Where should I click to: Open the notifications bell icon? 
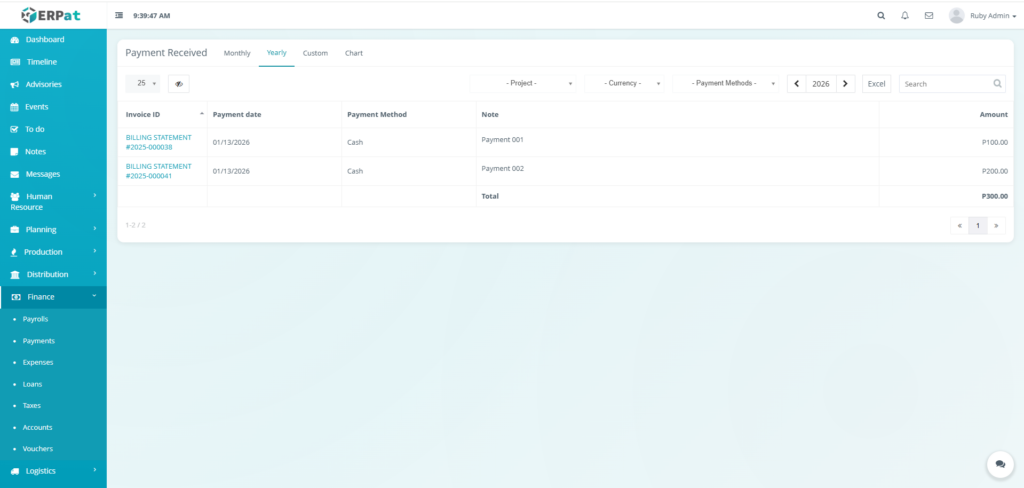click(905, 16)
